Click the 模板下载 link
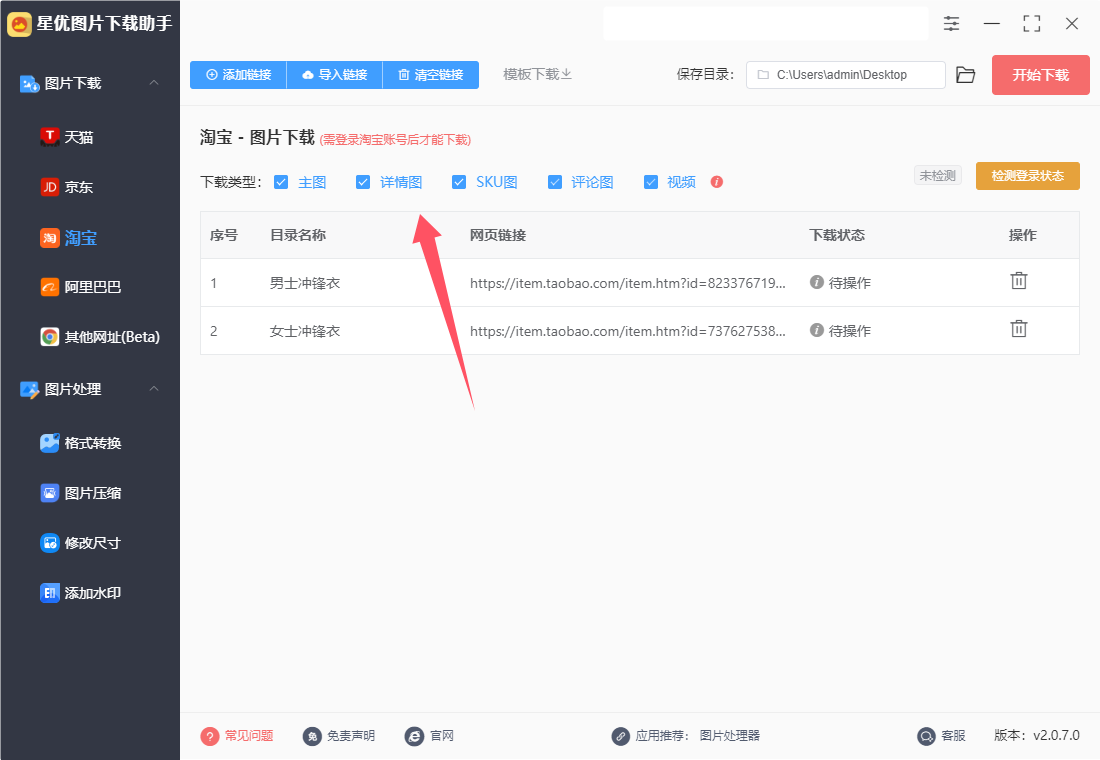The width and height of the screenshot is (1100, 760). coord(537,74)
